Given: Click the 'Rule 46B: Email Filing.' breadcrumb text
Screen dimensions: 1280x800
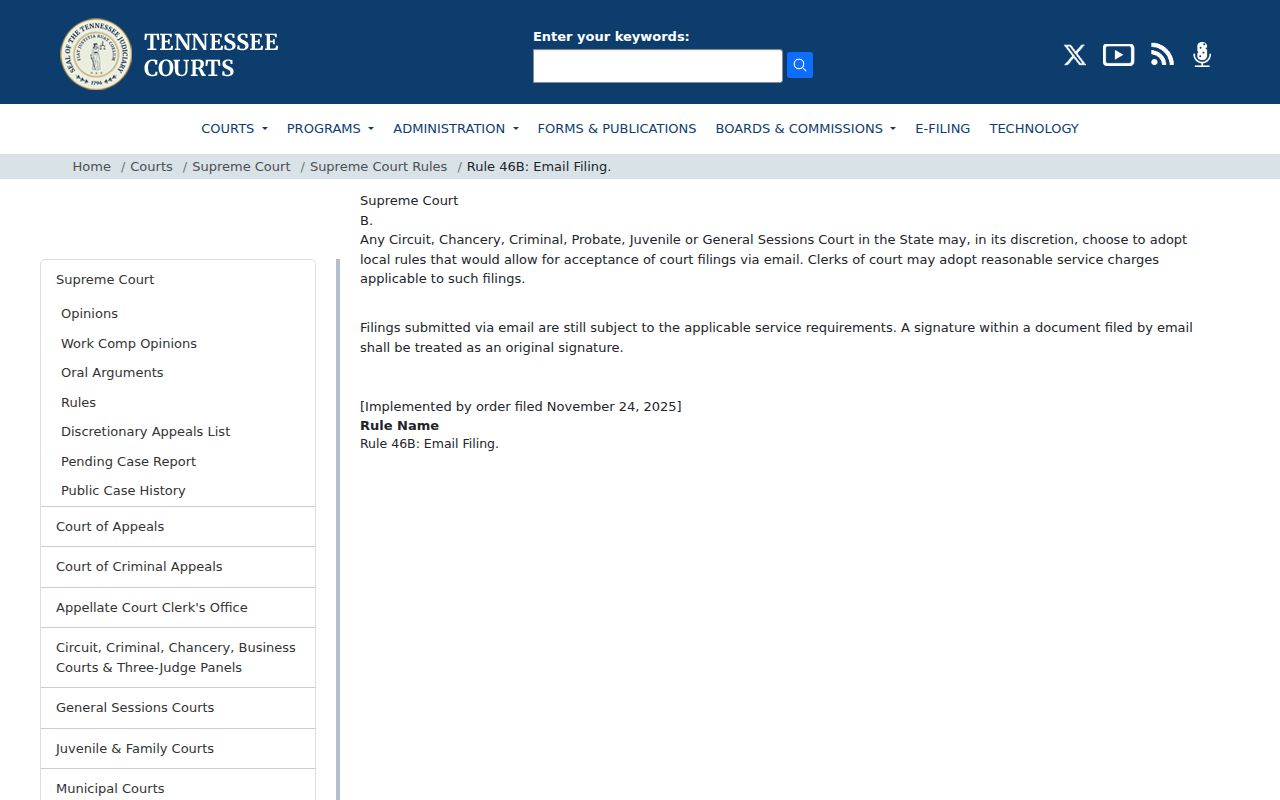Looking at the screenshot, I should pyautogui.click(x=539, y=167).
